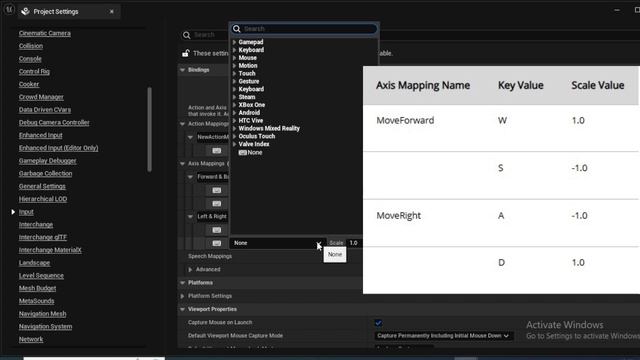Open Cinematic Camera settings

coord(44,33)
